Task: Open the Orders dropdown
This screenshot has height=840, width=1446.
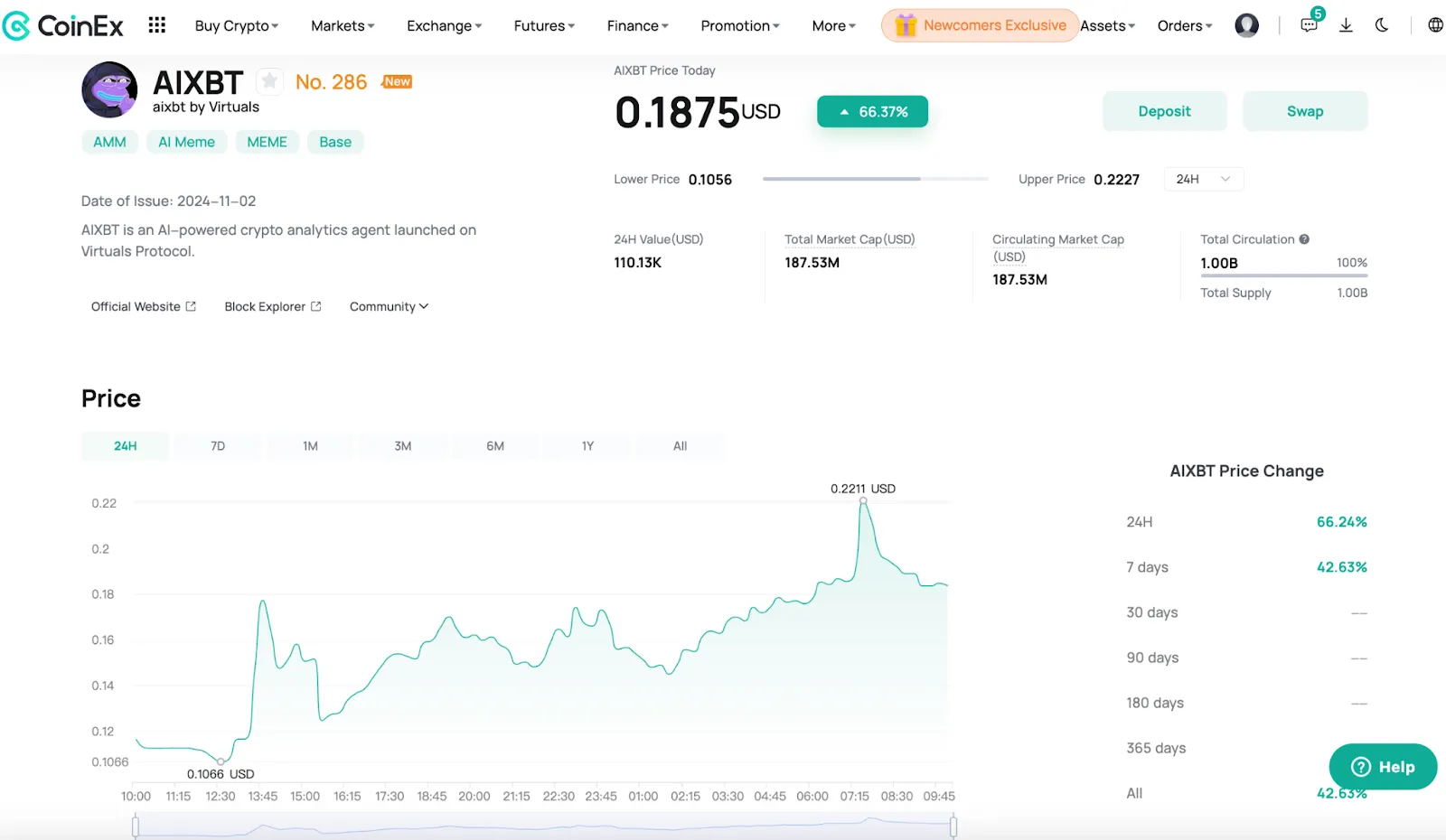Action: 1185,26
